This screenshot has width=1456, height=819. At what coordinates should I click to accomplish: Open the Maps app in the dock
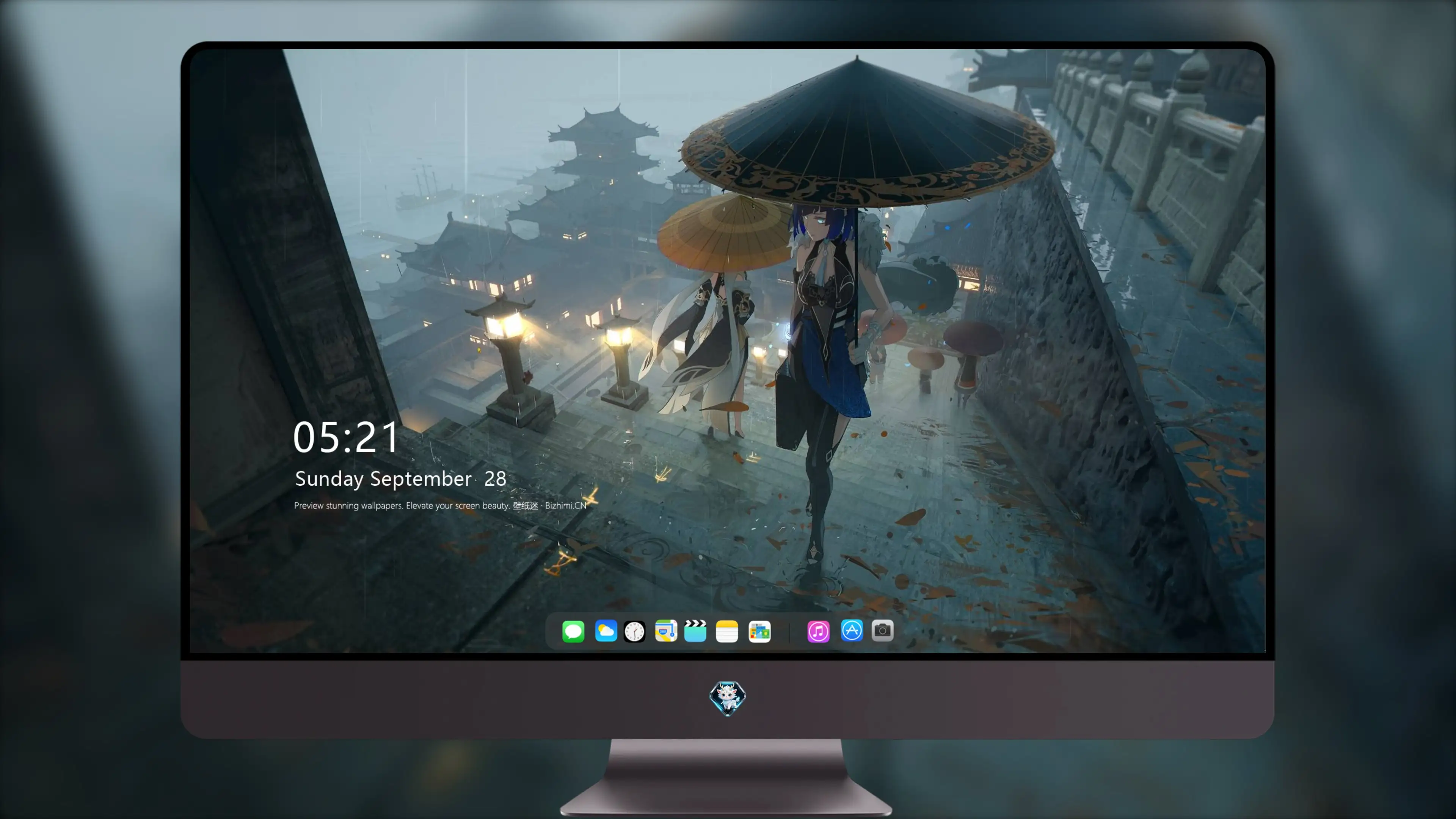pyautogui.click(x=666, y=631)
